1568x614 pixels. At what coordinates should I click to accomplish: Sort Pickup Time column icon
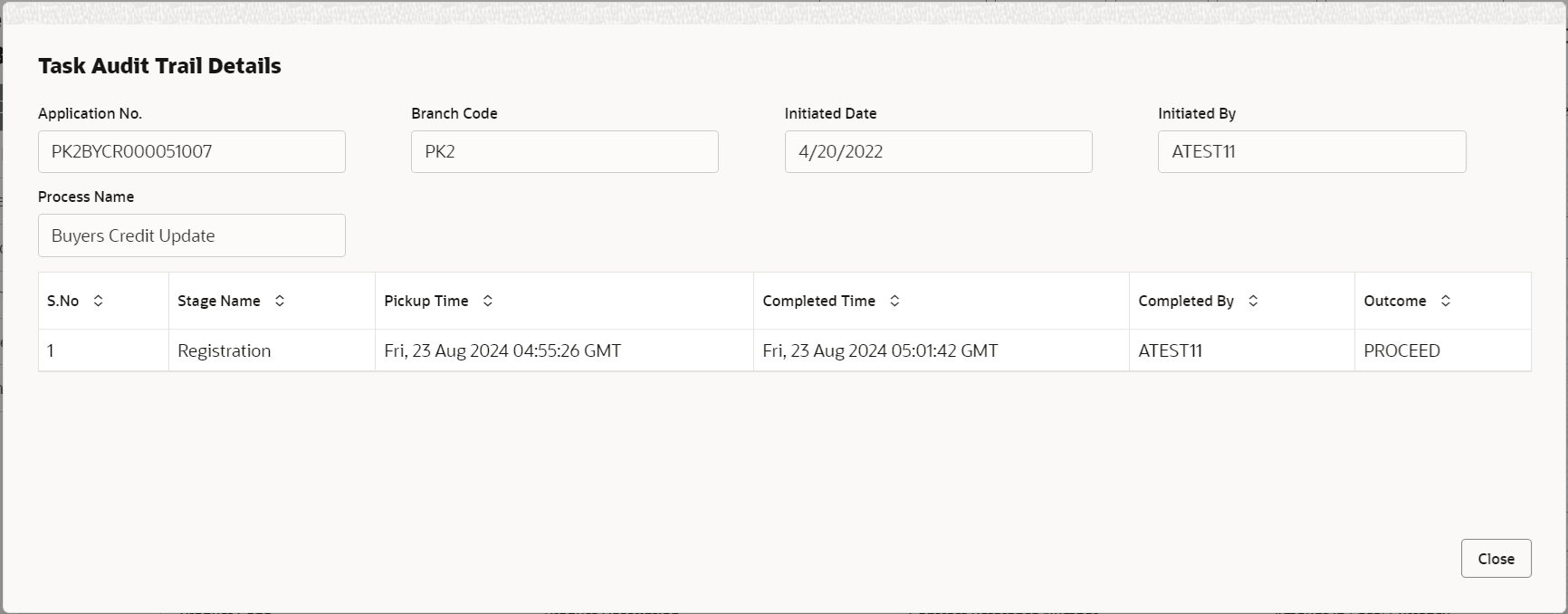pyautogui.click(x=487, y=301)
